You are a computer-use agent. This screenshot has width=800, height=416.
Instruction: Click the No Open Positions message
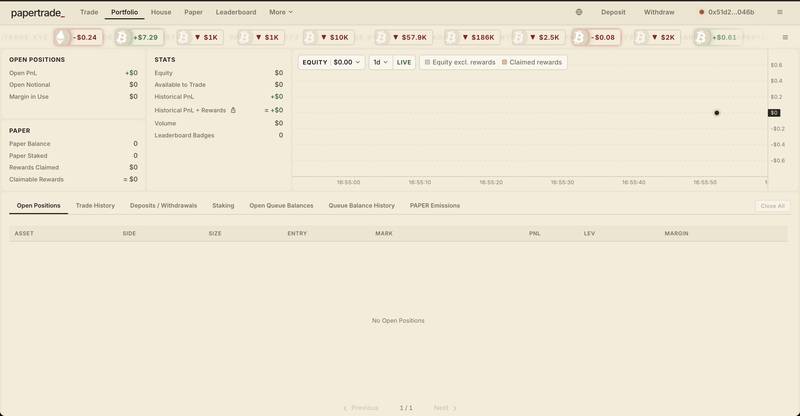pos(398,321)
